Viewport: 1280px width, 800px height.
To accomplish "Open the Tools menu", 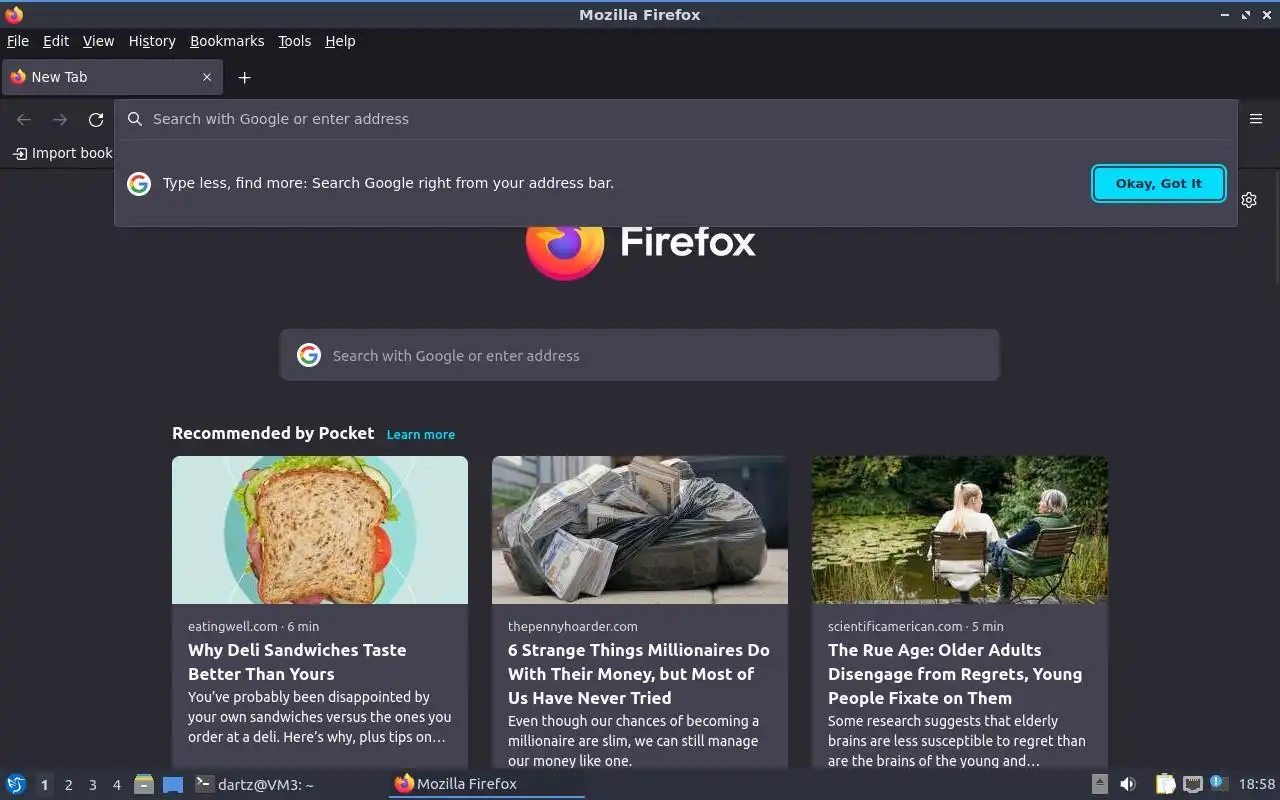I will coord(295,41).
